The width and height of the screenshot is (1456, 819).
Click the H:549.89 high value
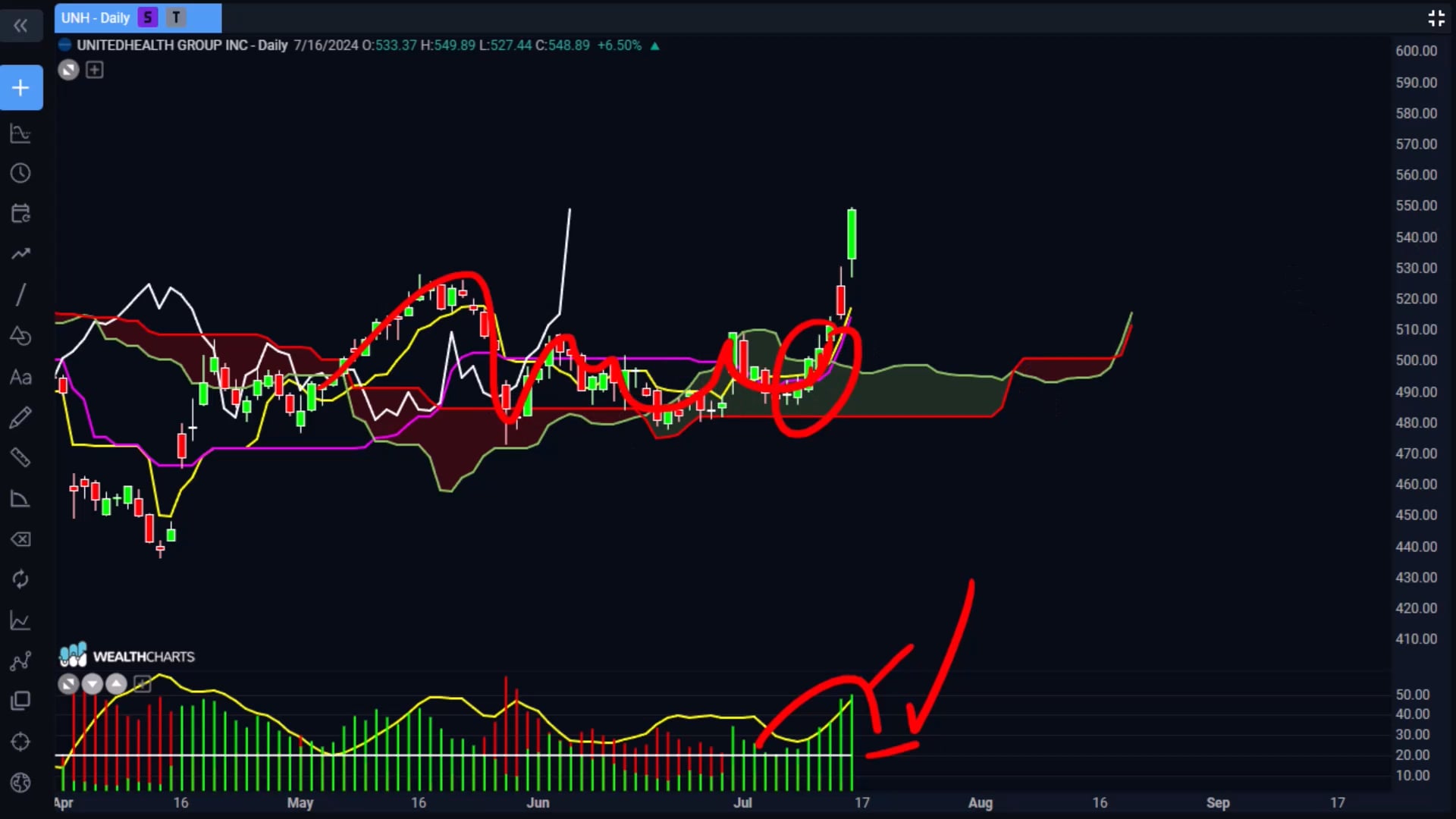tap(448, 45)
